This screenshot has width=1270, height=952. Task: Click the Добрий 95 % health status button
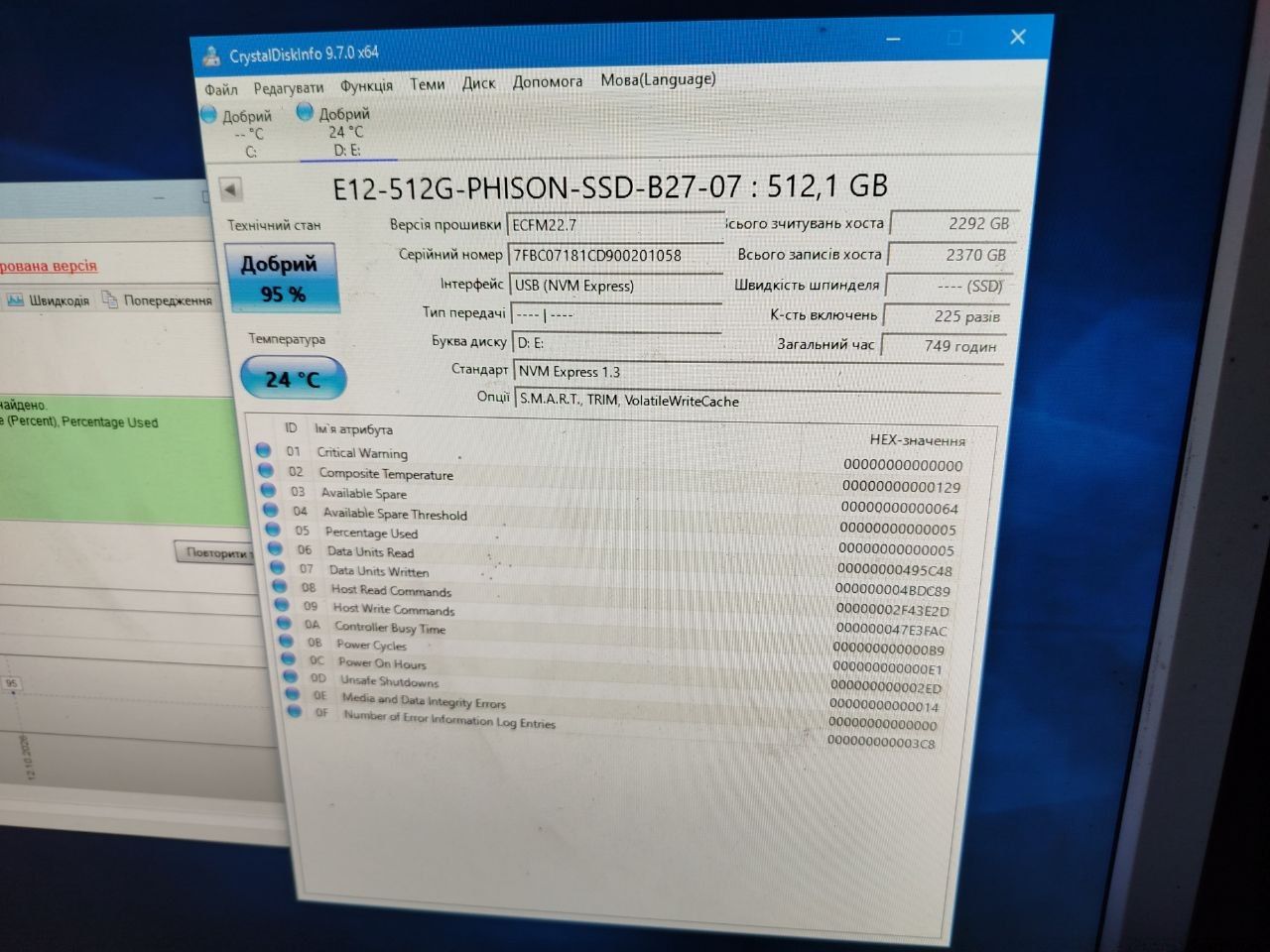[282, 278]
